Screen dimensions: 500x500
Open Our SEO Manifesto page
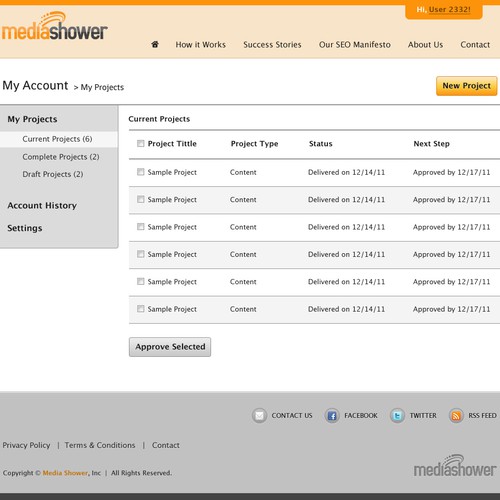click(355, 45)
